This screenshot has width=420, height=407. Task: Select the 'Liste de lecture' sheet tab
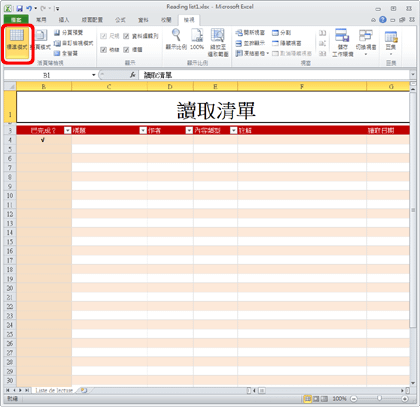pos(54,390)
